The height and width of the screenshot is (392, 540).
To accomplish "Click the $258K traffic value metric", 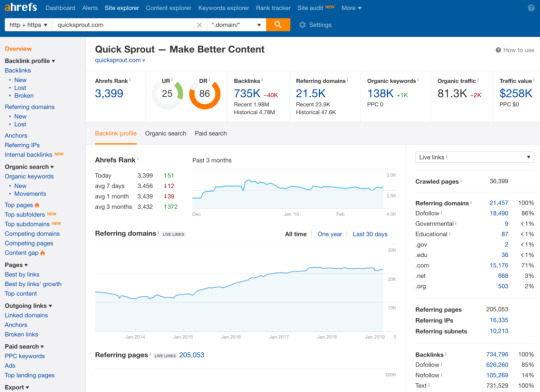I will pyautogui.click(x=516, y=93).
